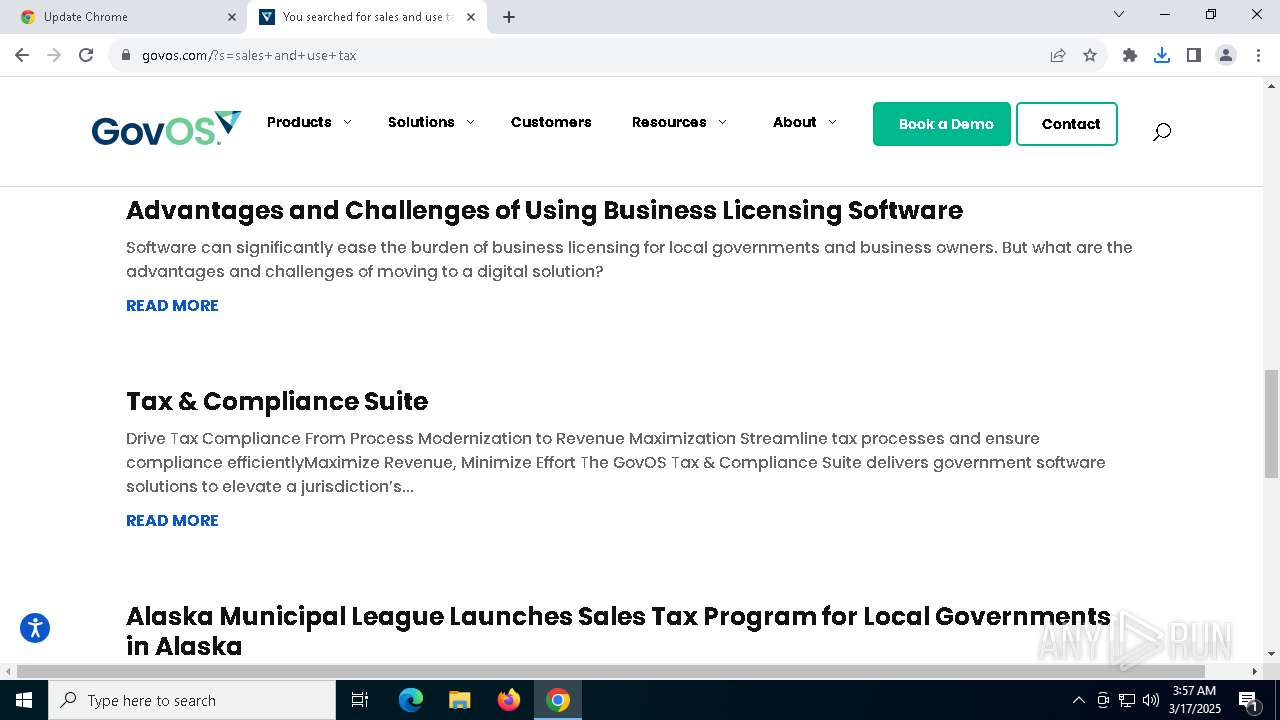1280x720 pixels.
Task: Click the Windows search box
Action: (192, 700)
